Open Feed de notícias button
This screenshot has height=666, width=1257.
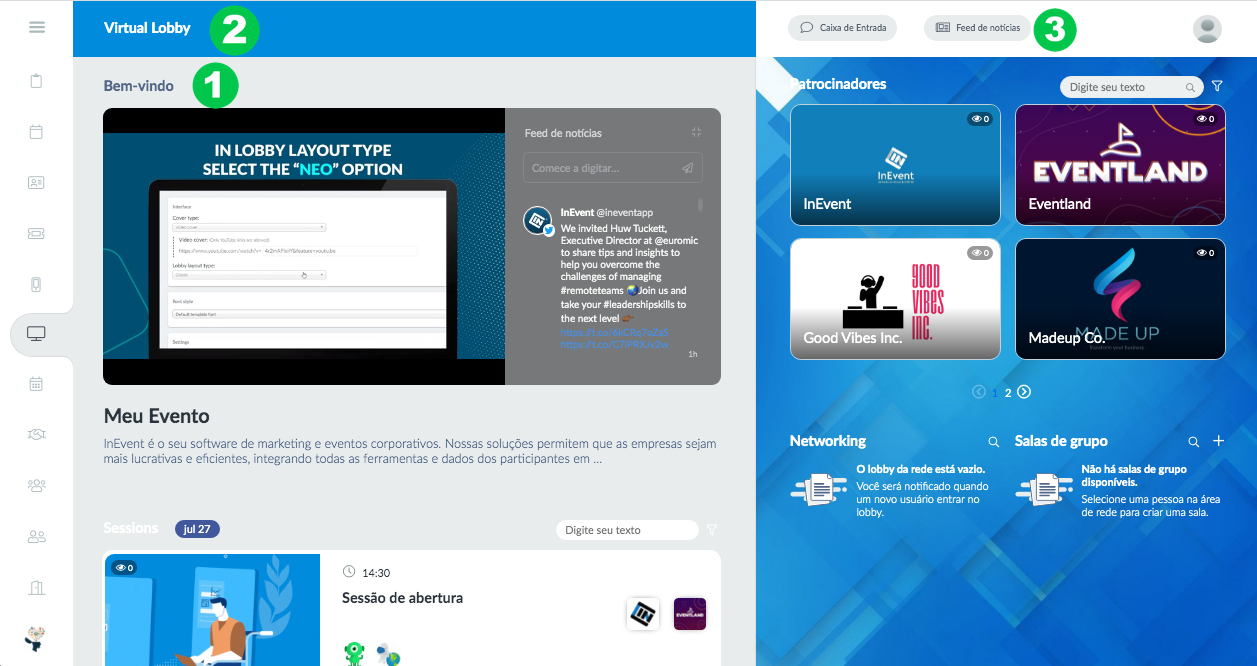coord(977,28)
